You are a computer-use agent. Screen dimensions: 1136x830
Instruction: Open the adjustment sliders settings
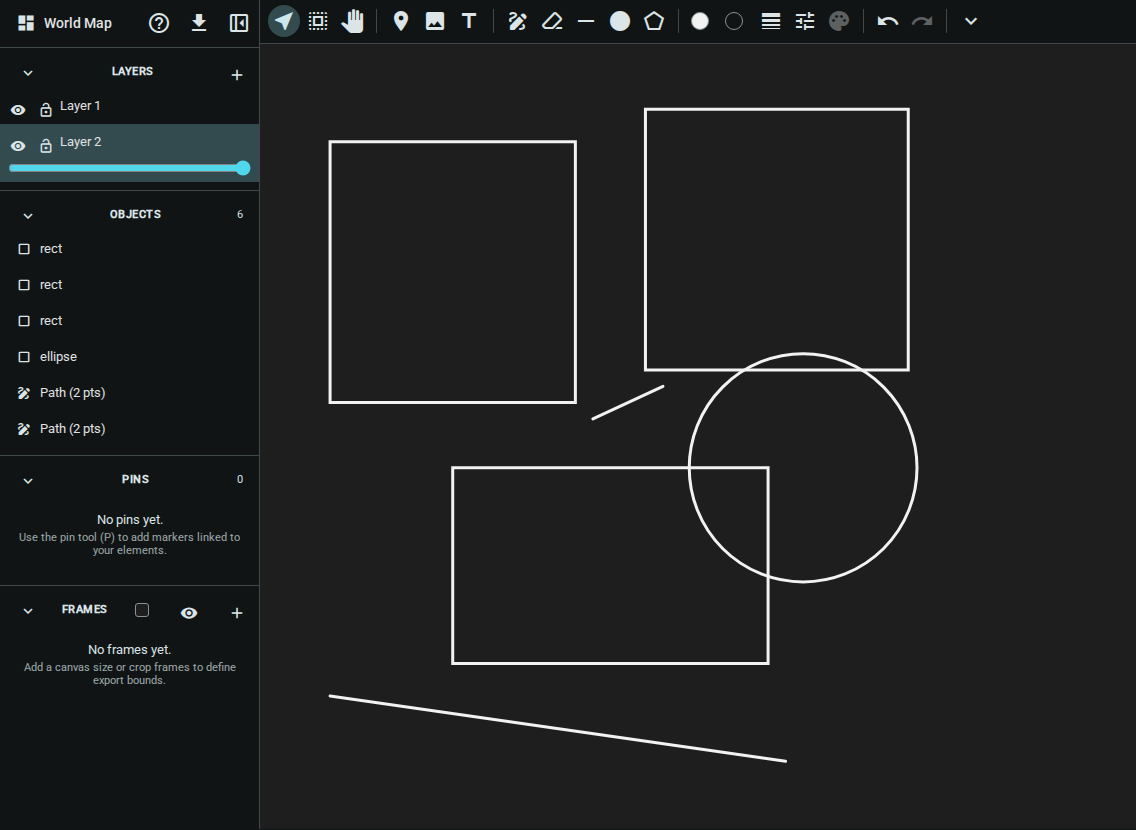coord(805,21)
